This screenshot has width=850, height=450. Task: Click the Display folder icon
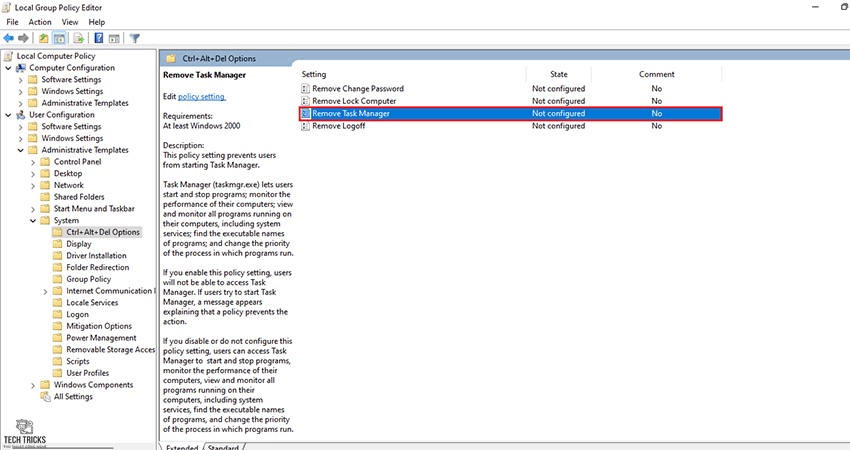pyautogui.click(x=58, y=244)
